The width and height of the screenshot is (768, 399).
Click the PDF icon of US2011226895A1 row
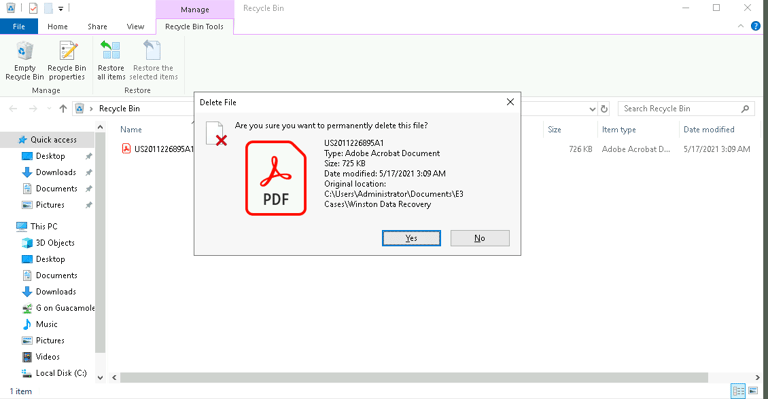pos(126,149)
